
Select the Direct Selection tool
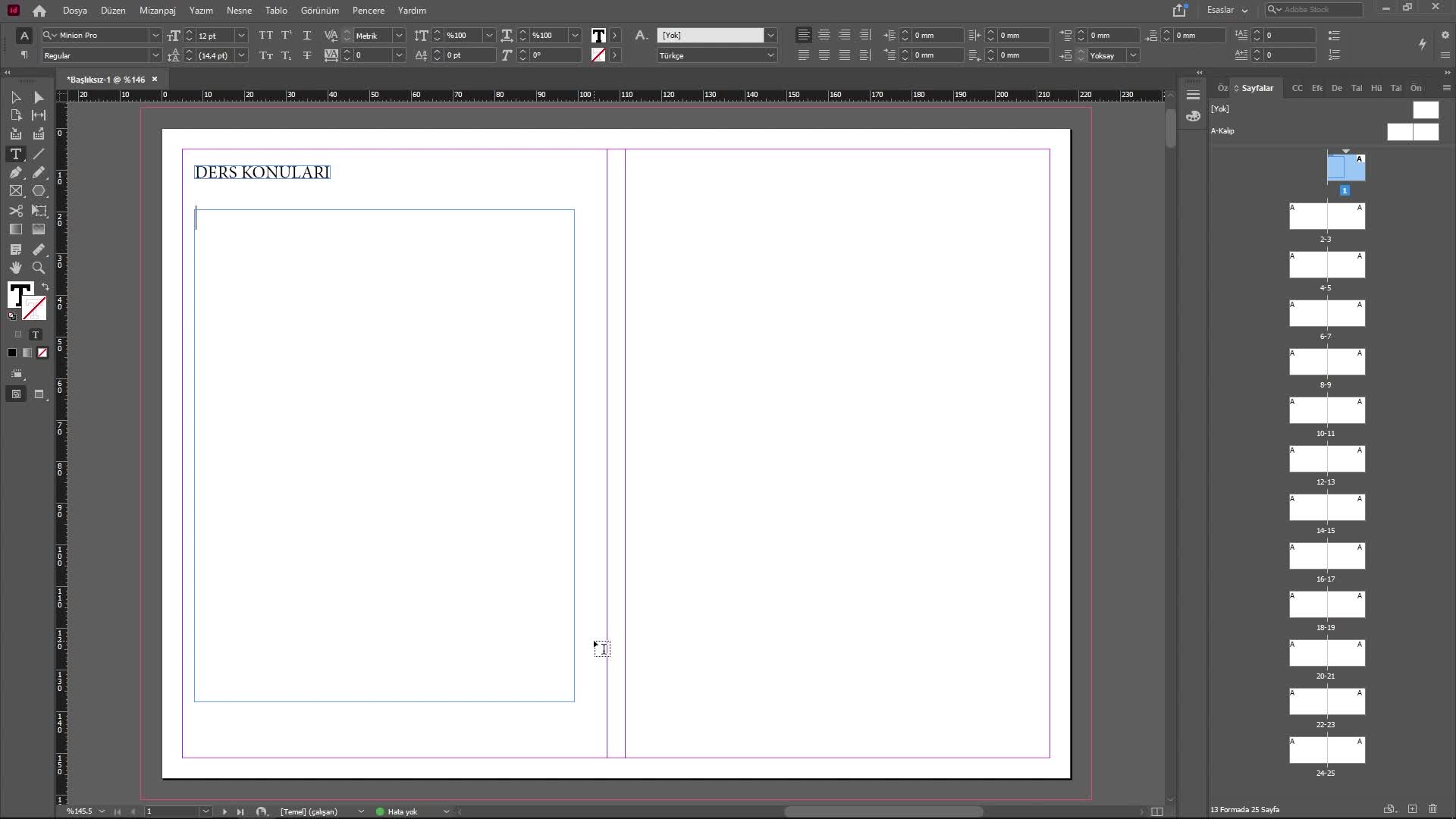point(39,97)
